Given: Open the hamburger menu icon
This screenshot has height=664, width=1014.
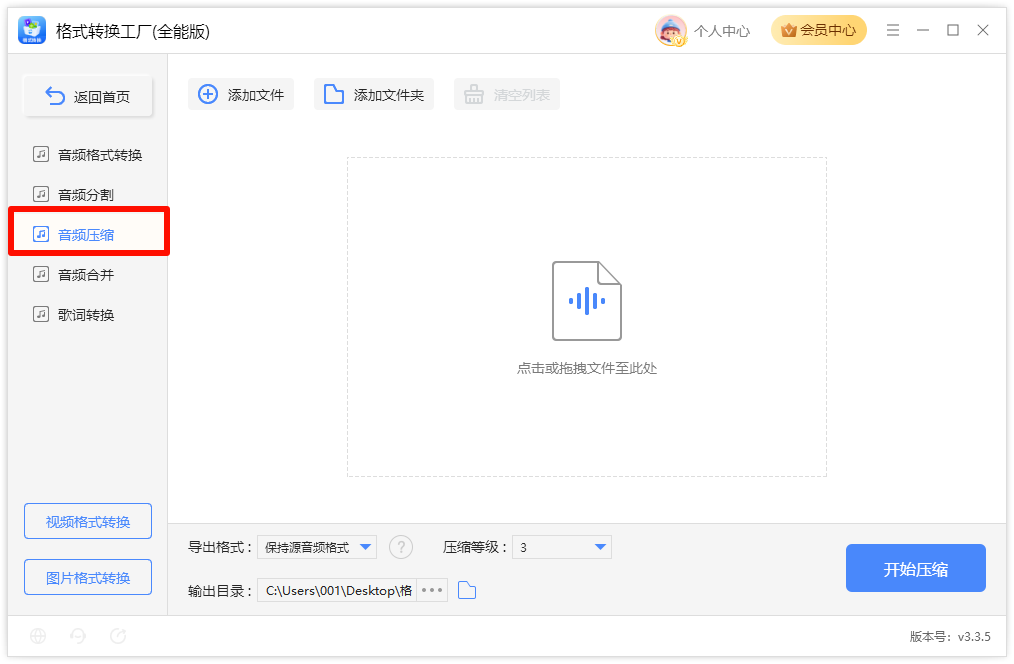Looking at the screenshot, I should pyautogui.click(x=893, y=30).
